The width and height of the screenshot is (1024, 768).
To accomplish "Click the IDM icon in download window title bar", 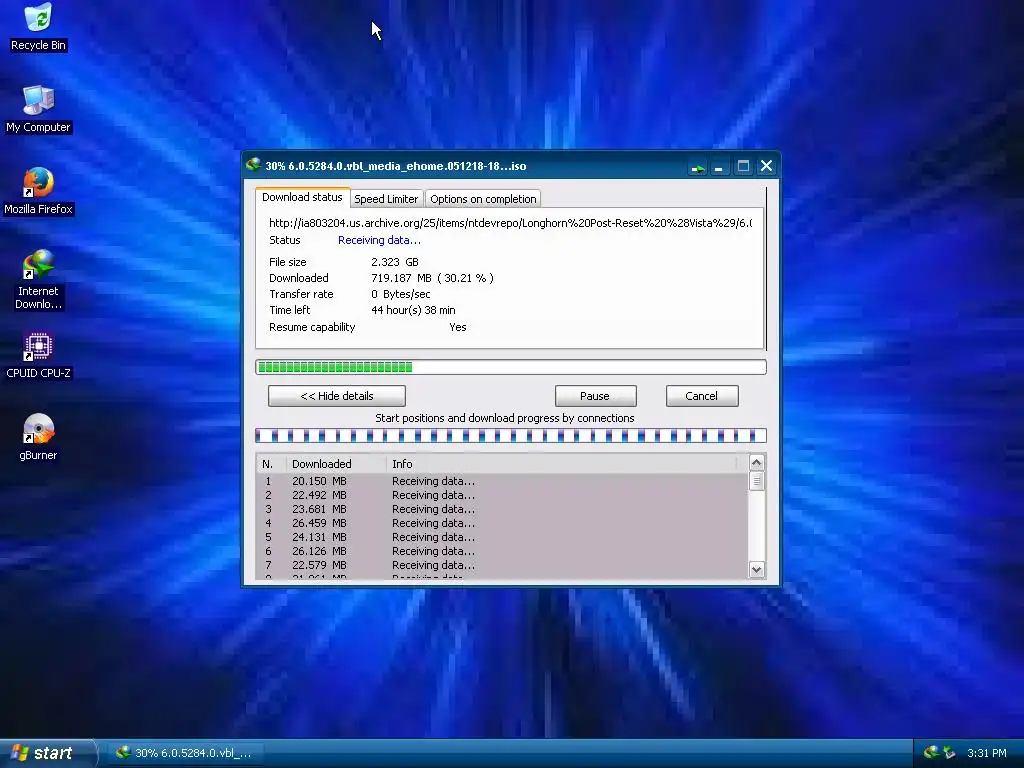I will pos(253,165).
